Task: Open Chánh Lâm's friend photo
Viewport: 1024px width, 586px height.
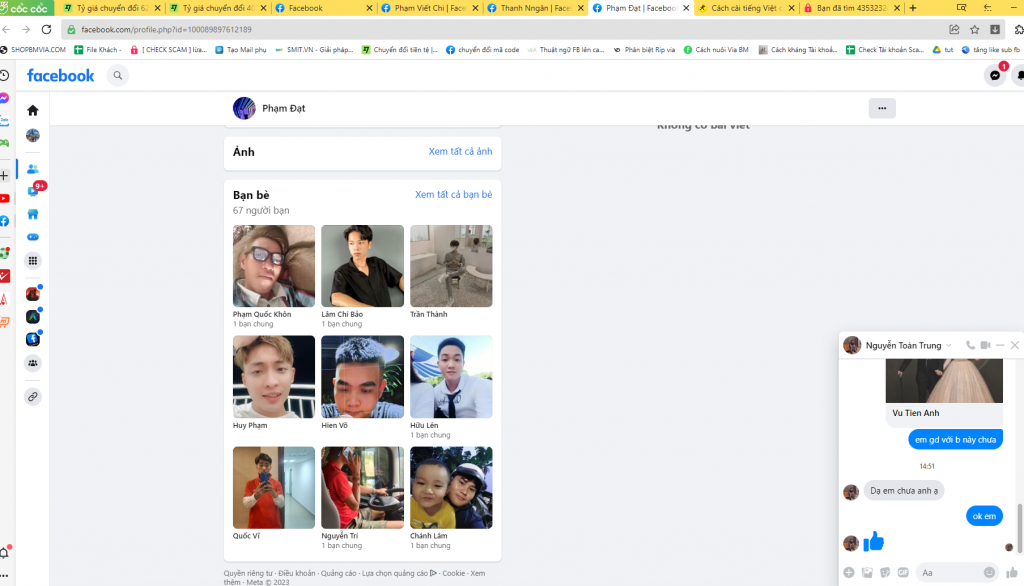Action: 451,487
